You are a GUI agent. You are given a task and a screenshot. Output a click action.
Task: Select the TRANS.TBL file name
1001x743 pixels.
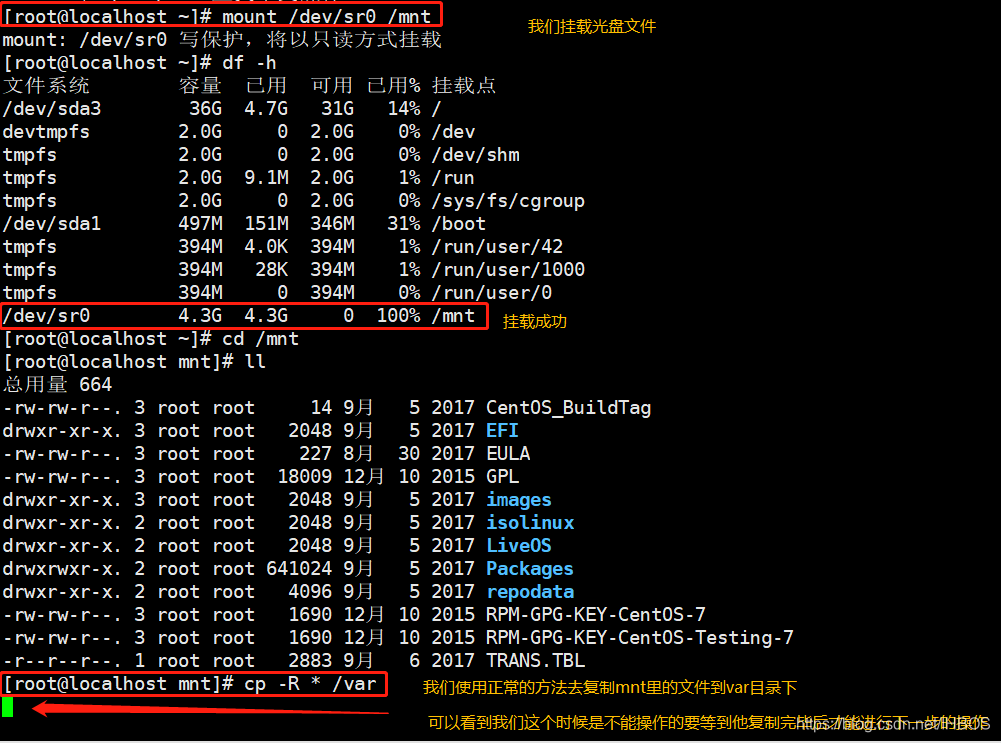point(536,660)
